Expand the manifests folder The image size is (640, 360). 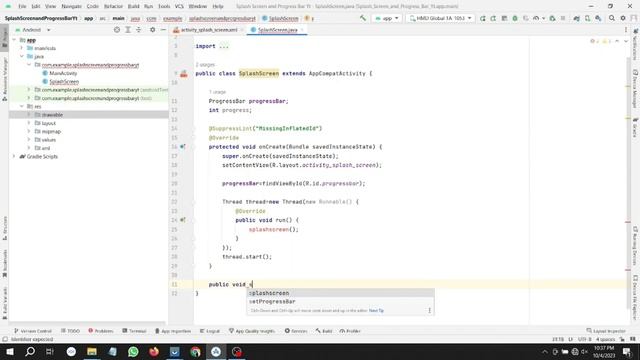[22, 48]
